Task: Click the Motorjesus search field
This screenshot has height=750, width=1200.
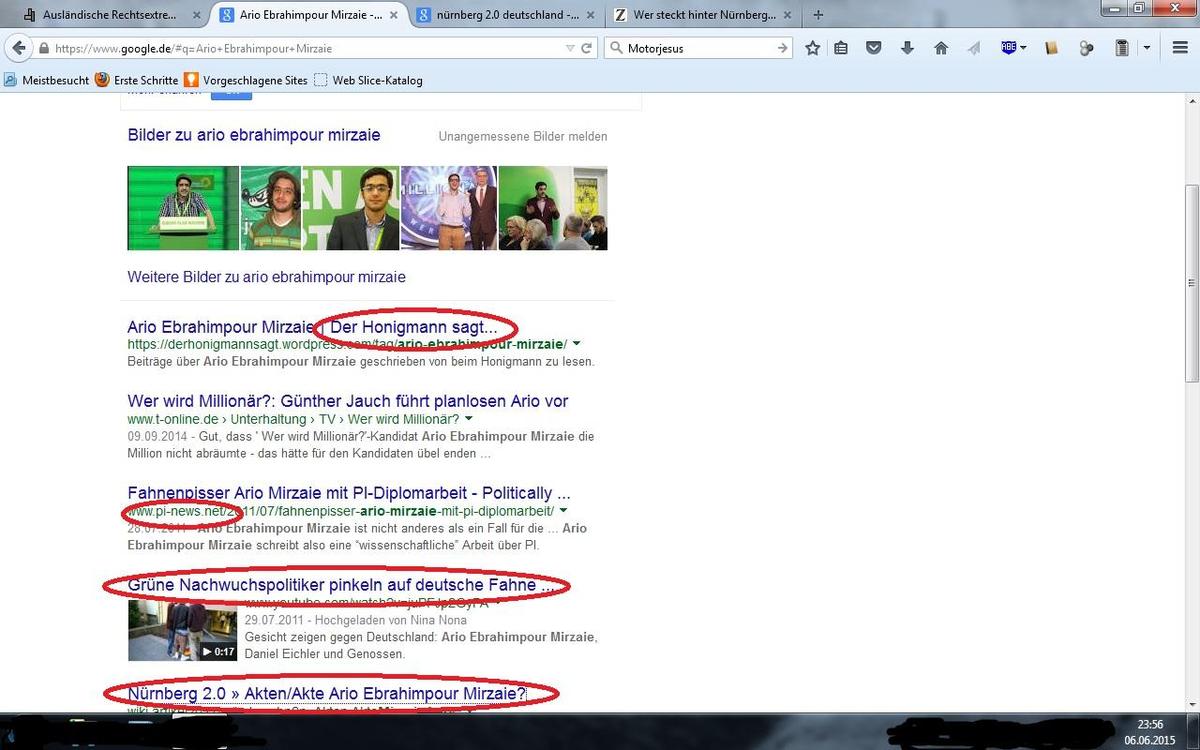Action: 698,48
